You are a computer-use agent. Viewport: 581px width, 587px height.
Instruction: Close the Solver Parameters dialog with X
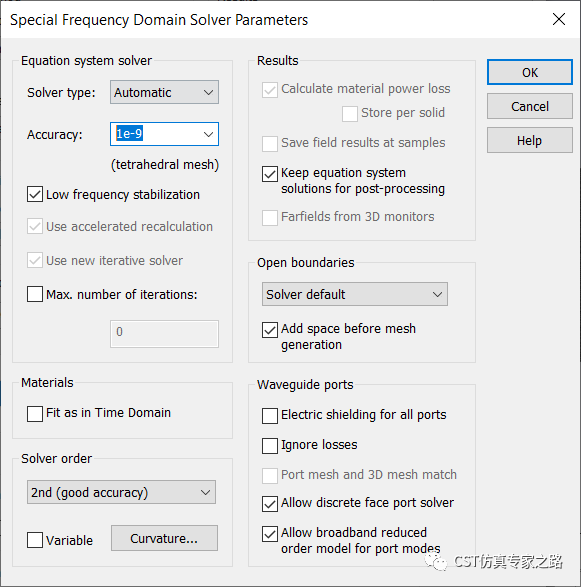(559, 19)
